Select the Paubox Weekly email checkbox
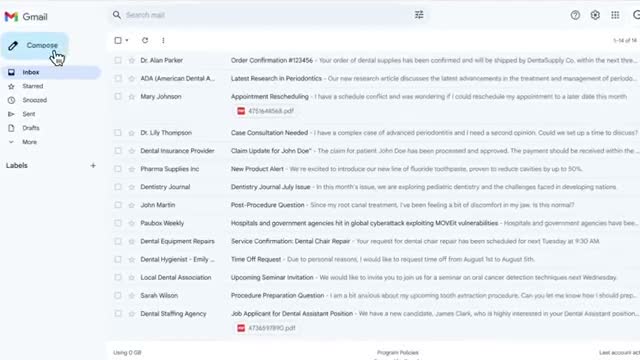The width and height of the screenshot is (640, 360). 118,223
